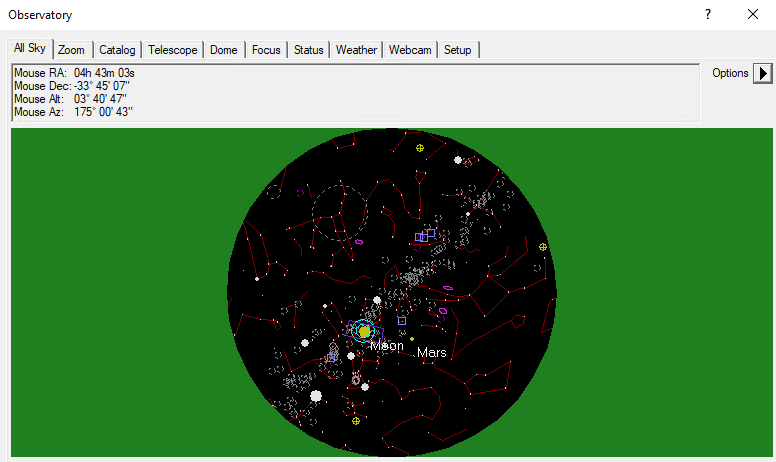This screenshot has width=776, height=462.
Task: Click the yellow crosshair marker at top of sky
Action: 420,148
